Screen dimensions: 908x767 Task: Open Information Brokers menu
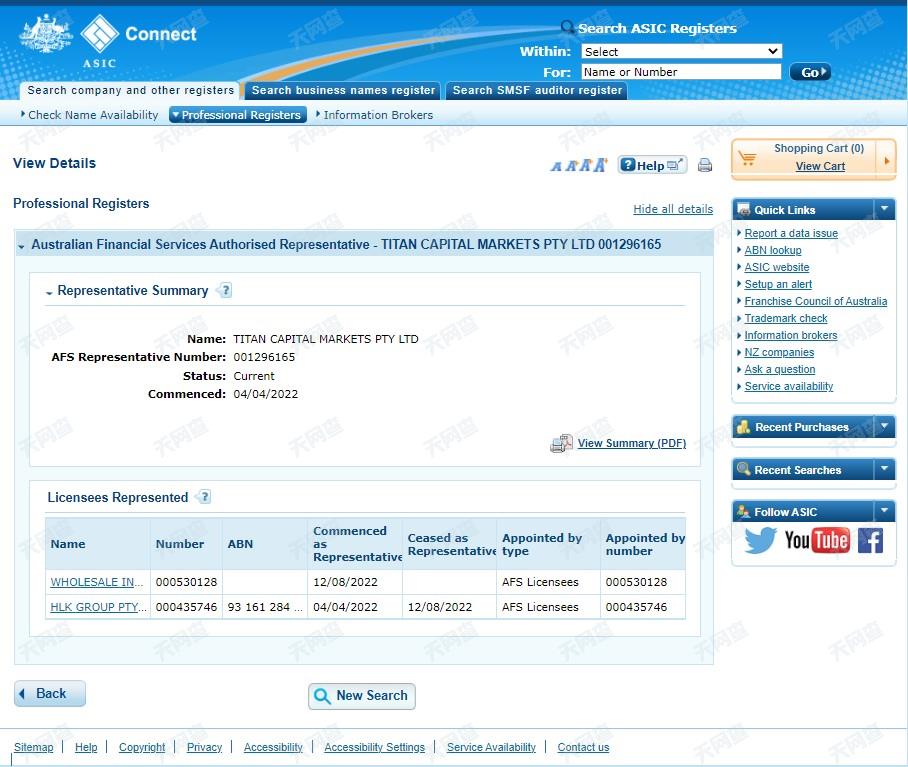coord(378,115)
